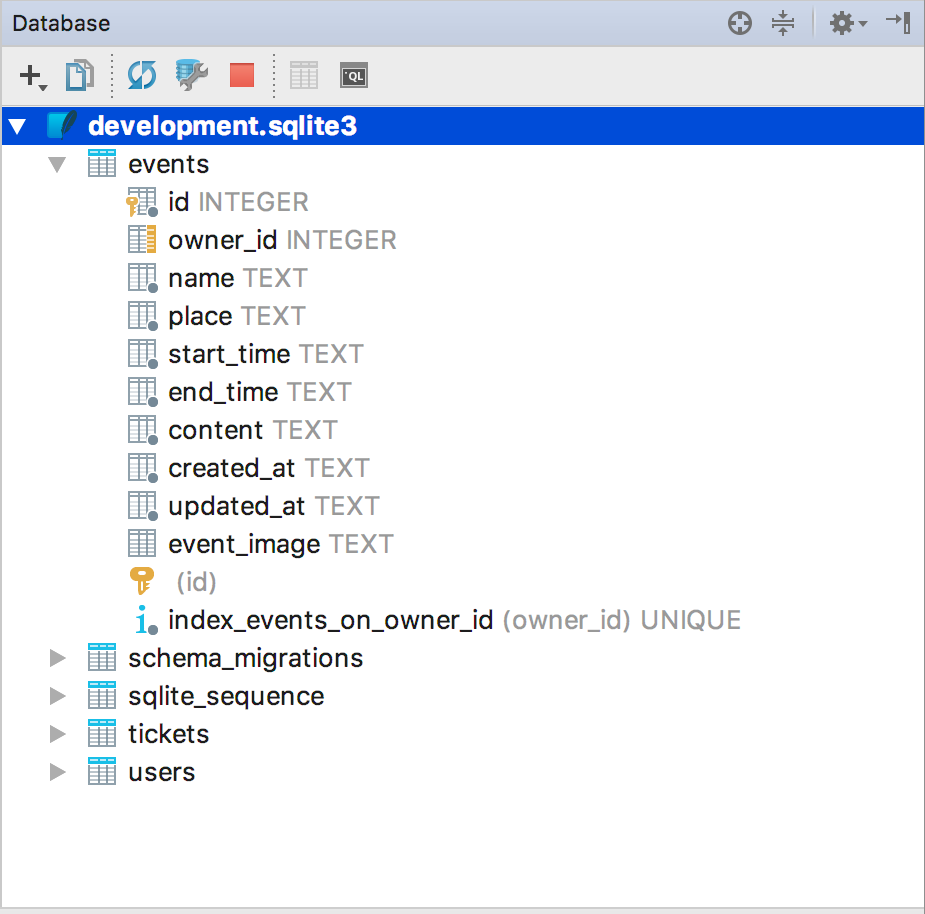The height and width of the screenshot is (914, 925).
Task: Click the Synchronize database icon
Action: (x=140, y=75)
